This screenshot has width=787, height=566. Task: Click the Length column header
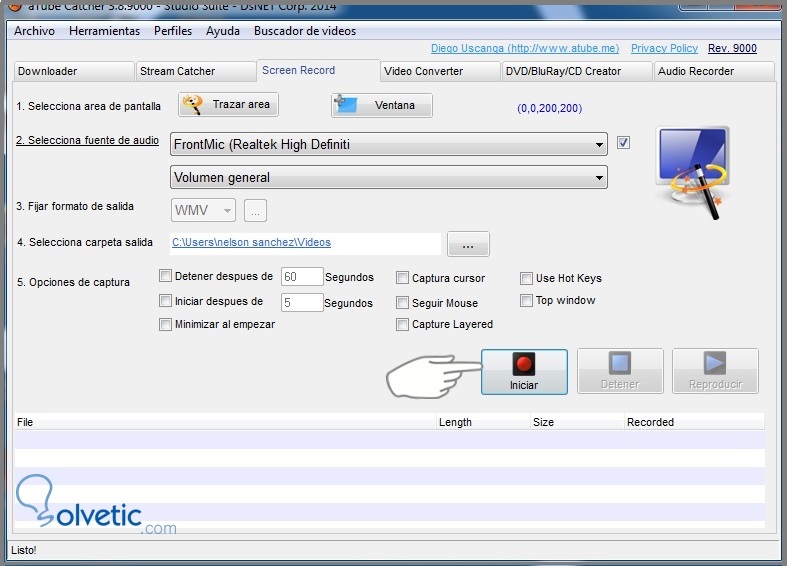483,422
